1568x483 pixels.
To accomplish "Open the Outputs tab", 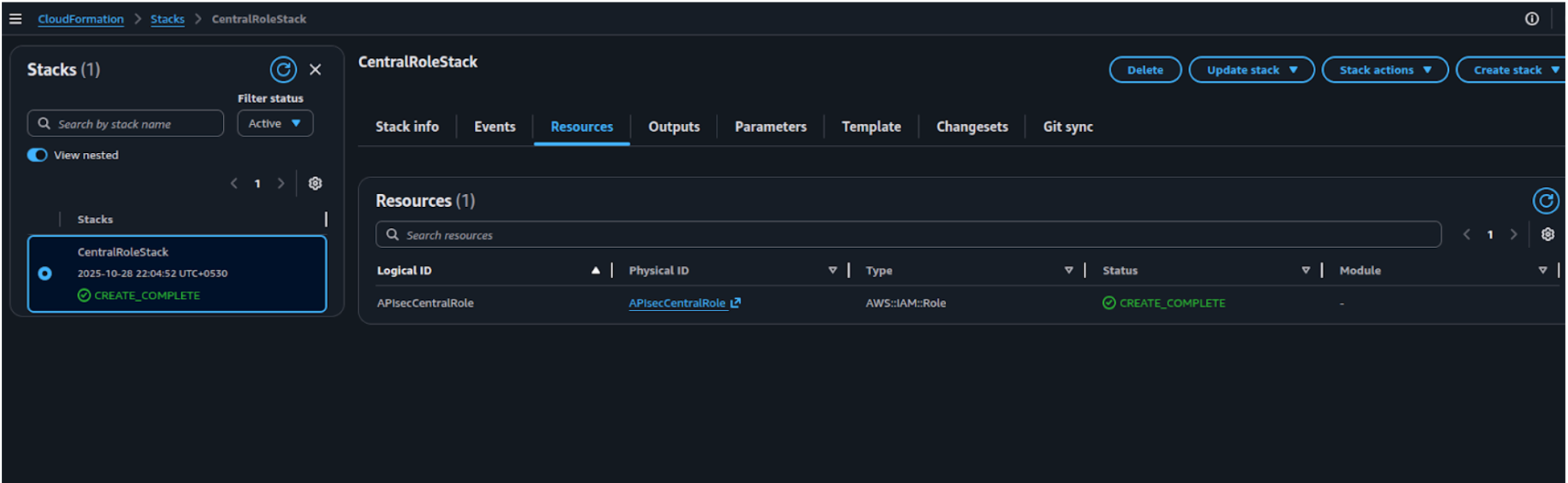I will point(674,127).
